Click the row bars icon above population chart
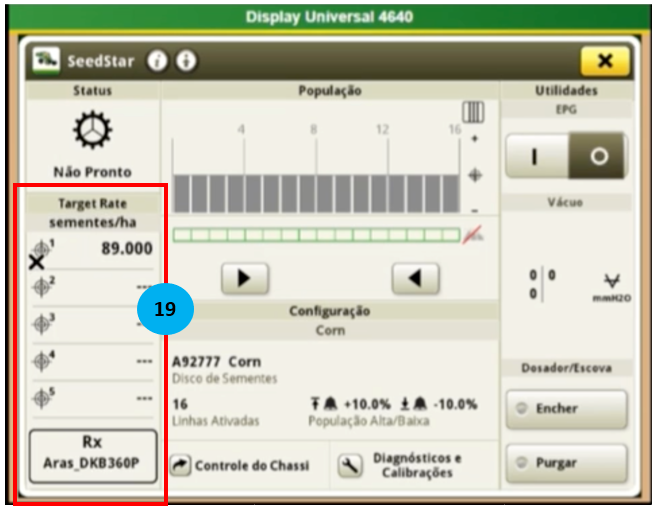This screenshot has height=508, width=656. click(x=473, y=112)
